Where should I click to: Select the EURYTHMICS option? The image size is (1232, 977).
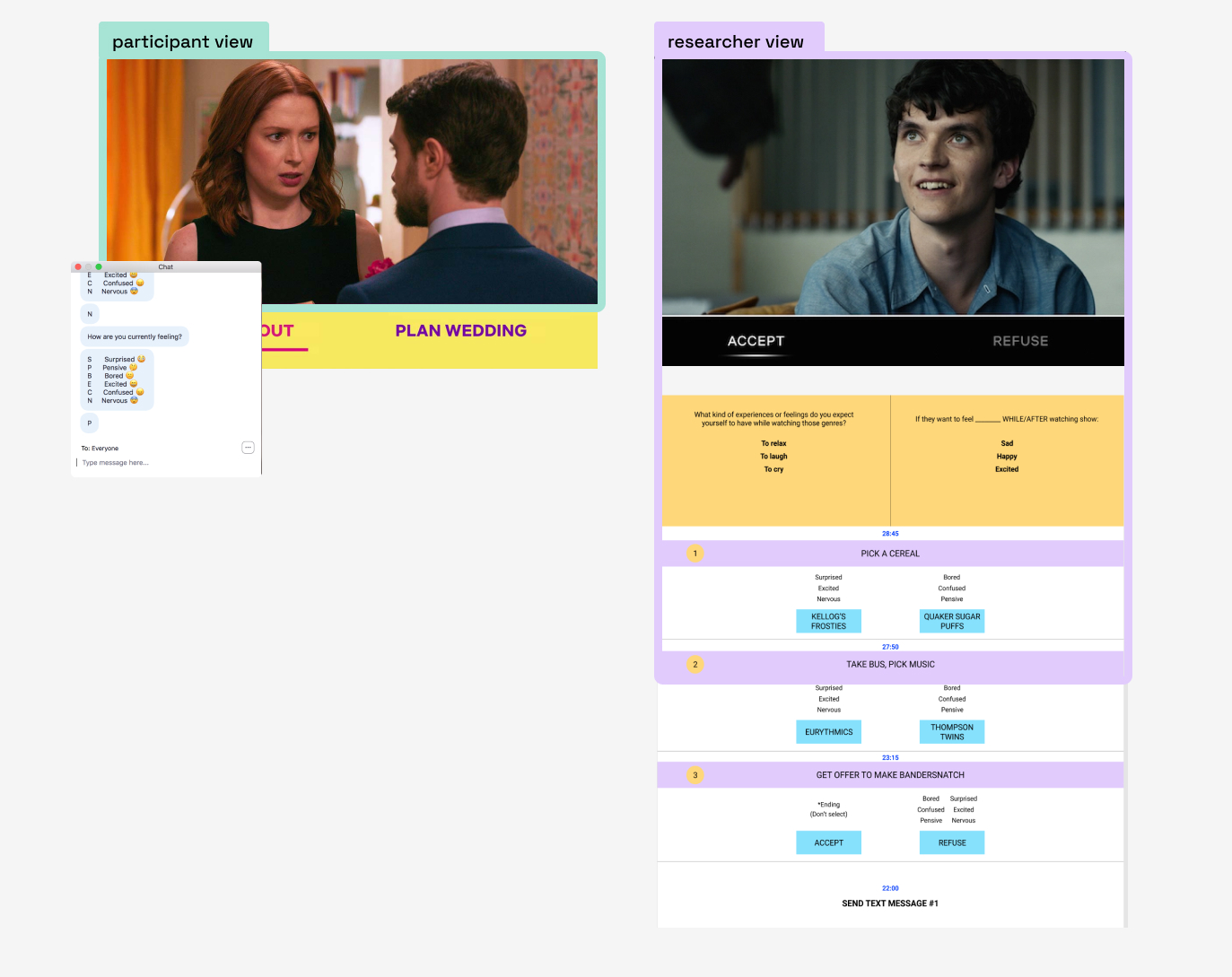click(x=828, y=732)
